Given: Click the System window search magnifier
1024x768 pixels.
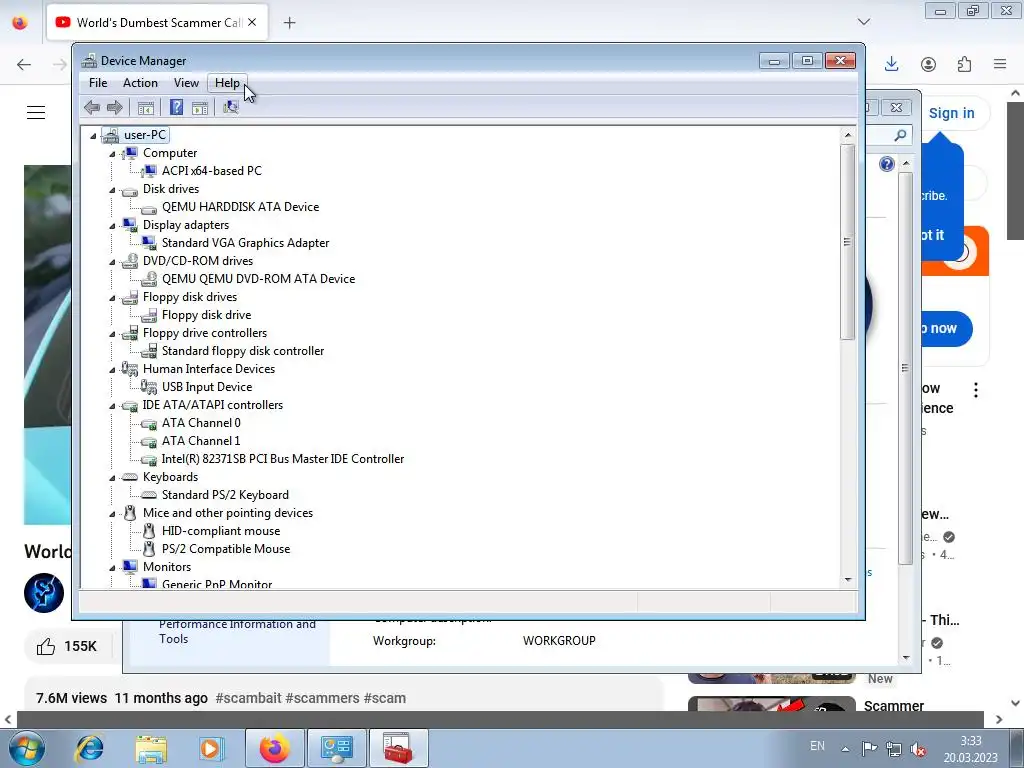Looking at the screenshot, I should pos(901,135).
